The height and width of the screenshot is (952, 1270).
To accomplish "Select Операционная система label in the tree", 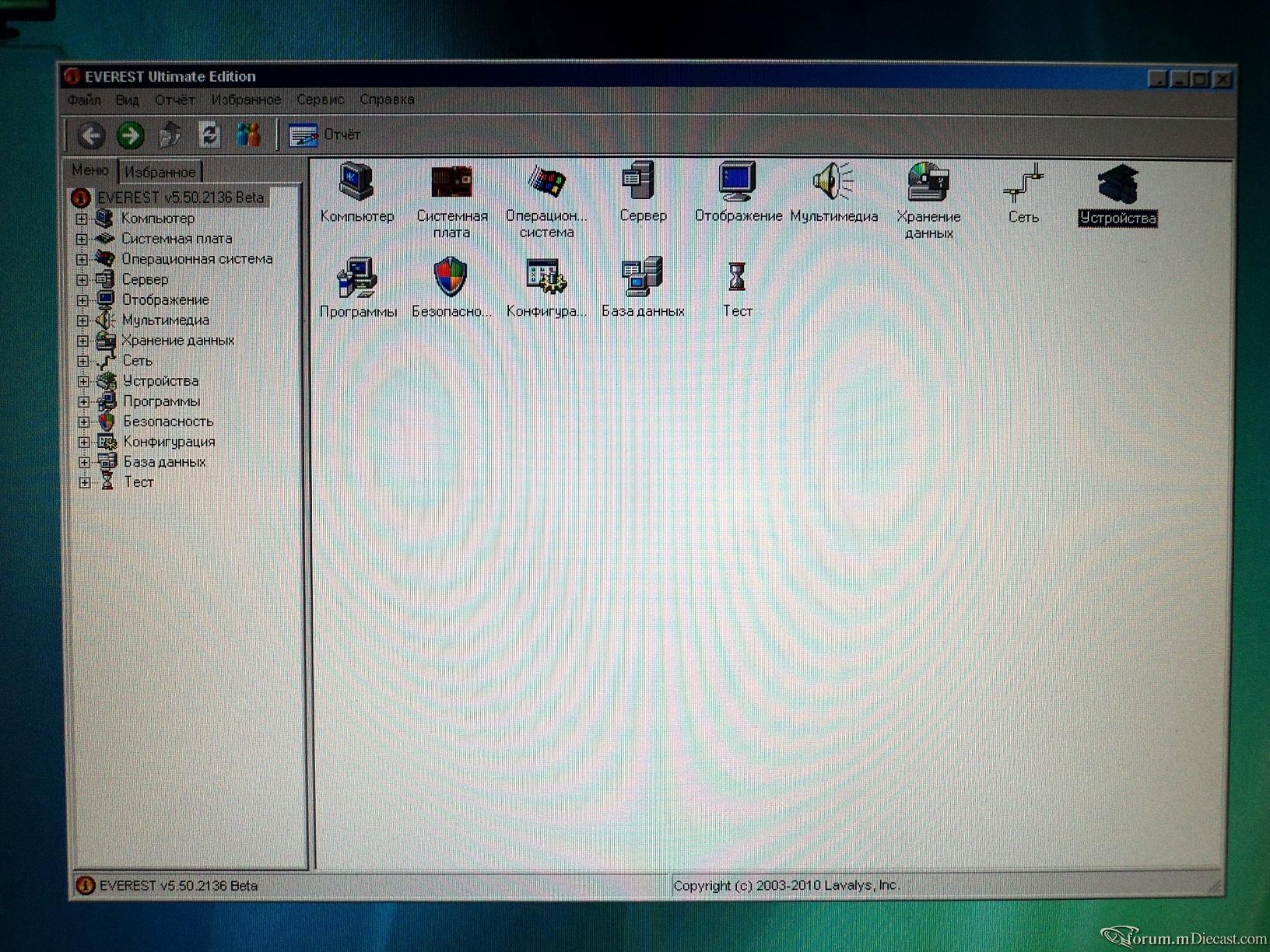I will point(197,259).
